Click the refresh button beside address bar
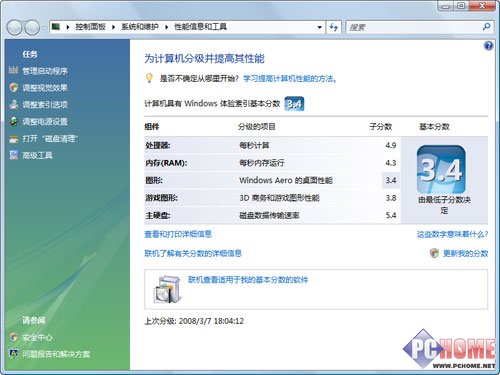This screenshot has width=500, height=375. pyautogui.click(x=334, y=27)
